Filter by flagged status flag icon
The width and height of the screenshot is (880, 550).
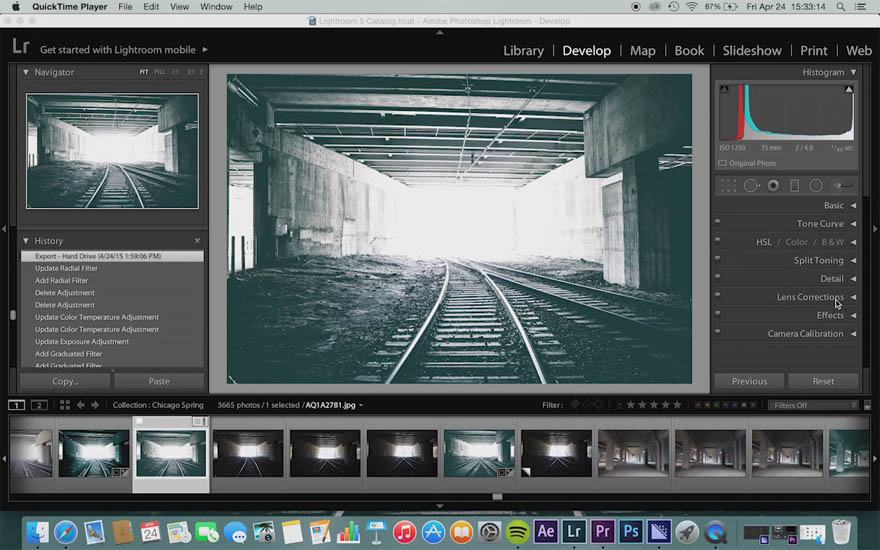574,405
